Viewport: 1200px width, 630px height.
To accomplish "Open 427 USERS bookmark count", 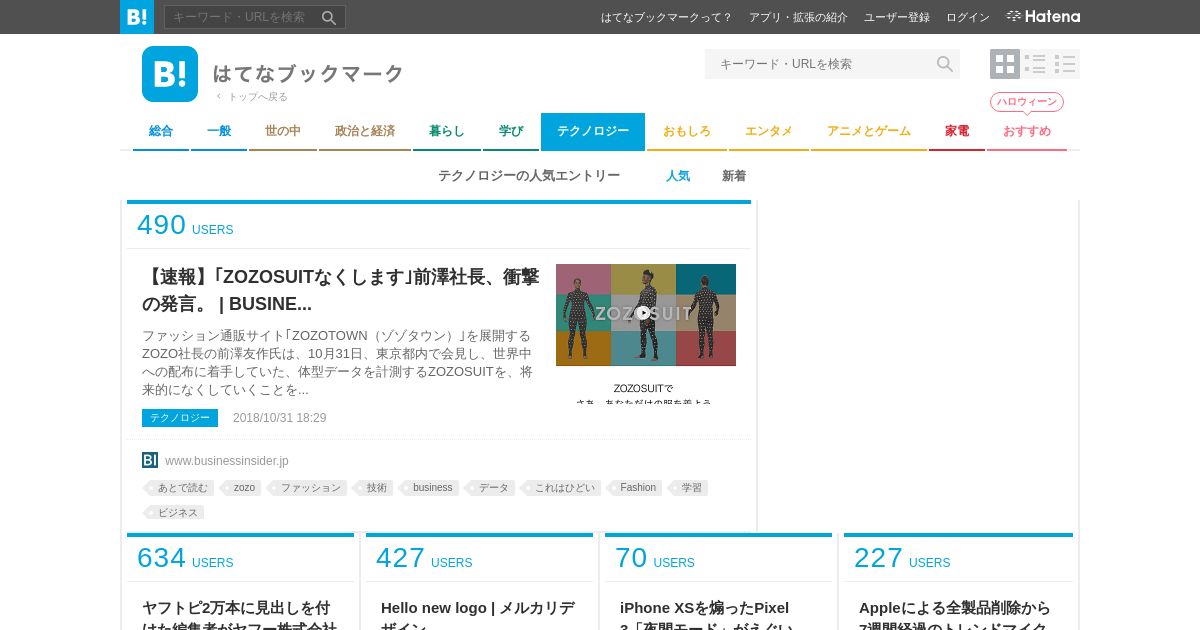I will (424, 558).
